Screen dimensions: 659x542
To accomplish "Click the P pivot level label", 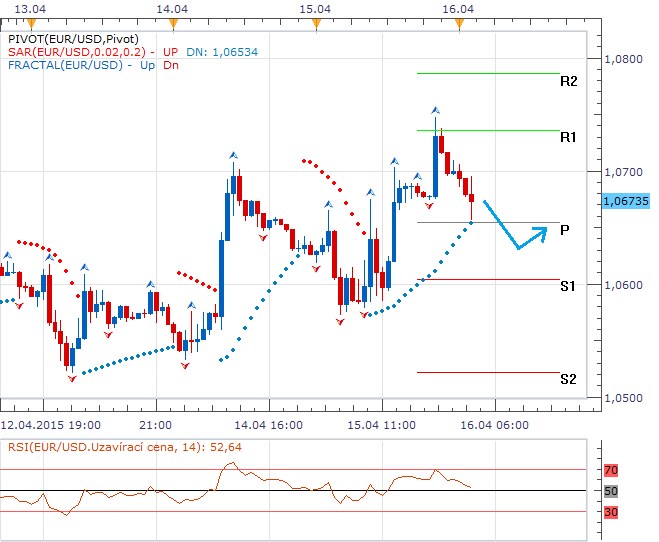I will [x=565, y=229].
